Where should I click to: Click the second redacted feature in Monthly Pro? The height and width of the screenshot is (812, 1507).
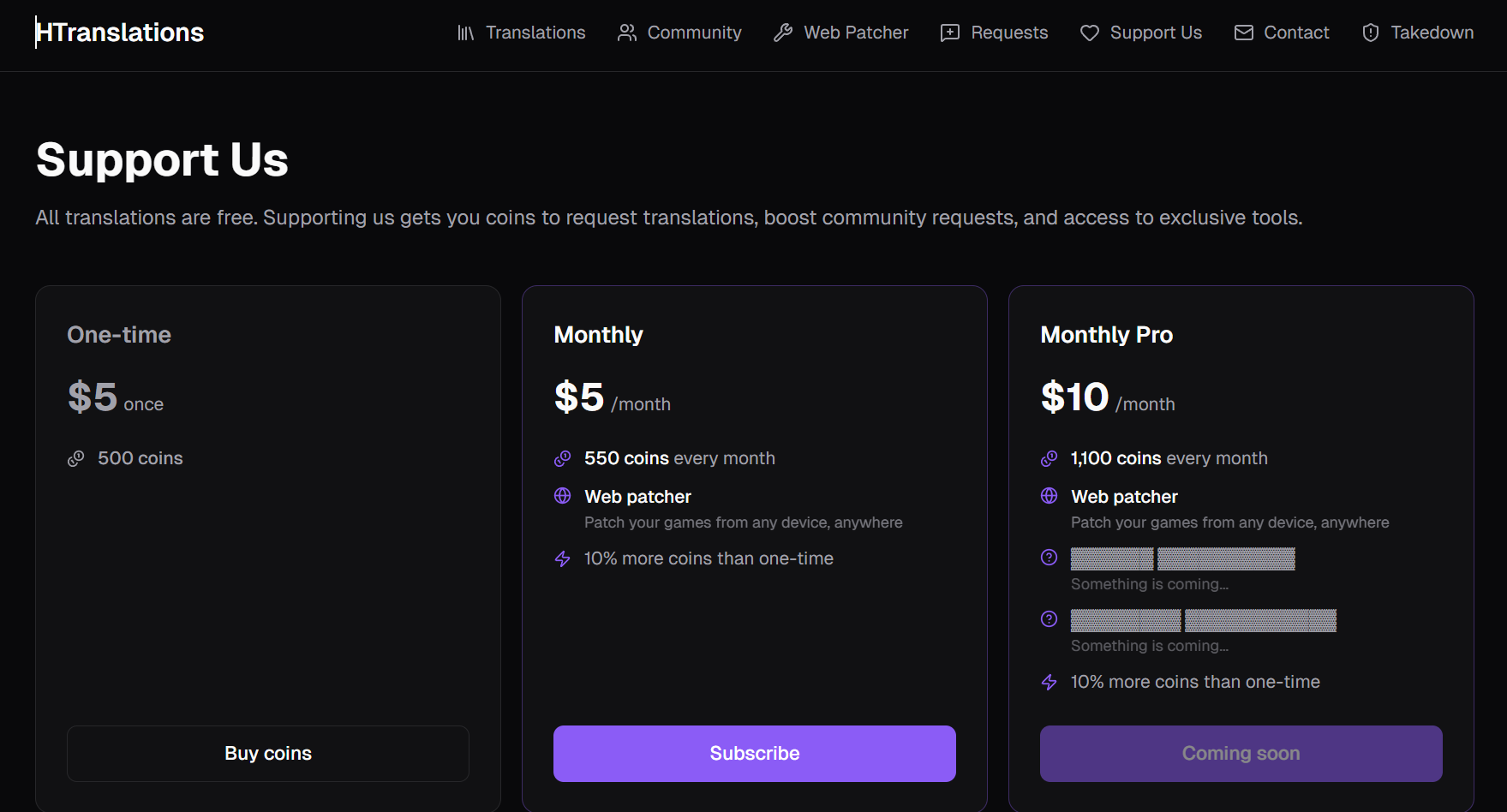coord(1204,620)
